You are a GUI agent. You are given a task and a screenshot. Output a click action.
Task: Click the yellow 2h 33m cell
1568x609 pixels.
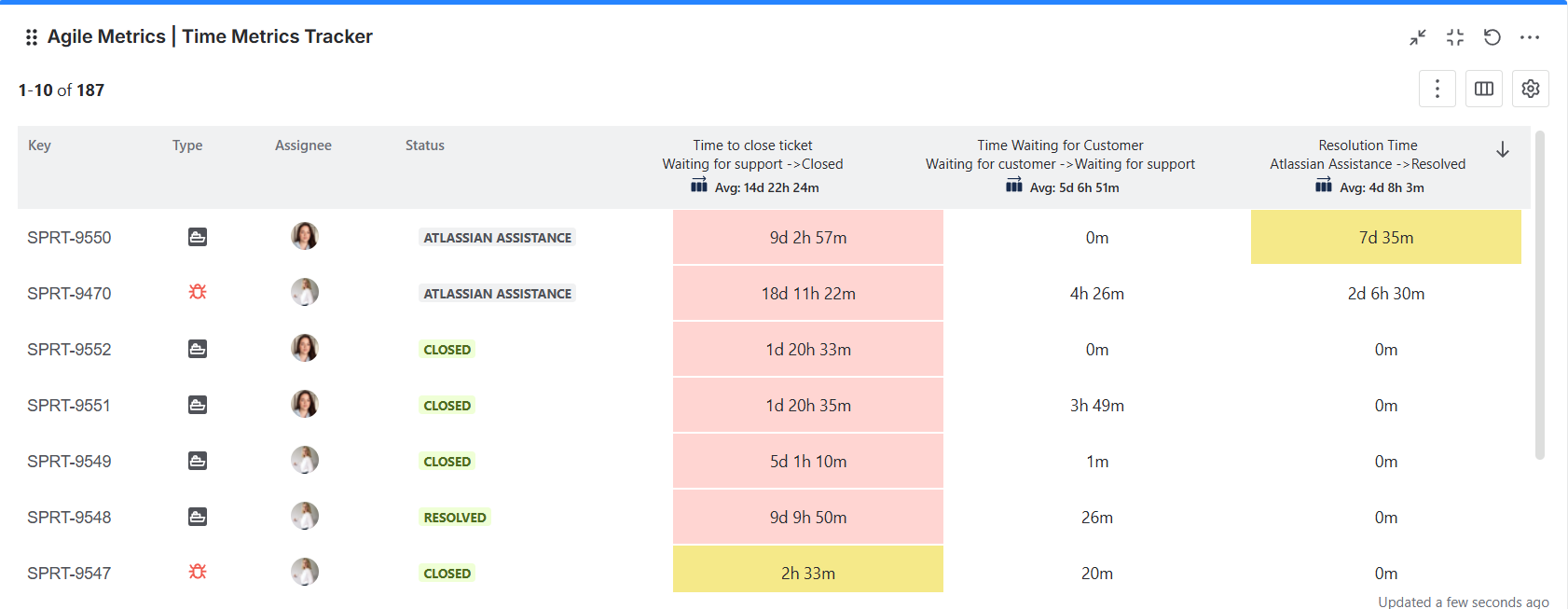click(808, 570)
